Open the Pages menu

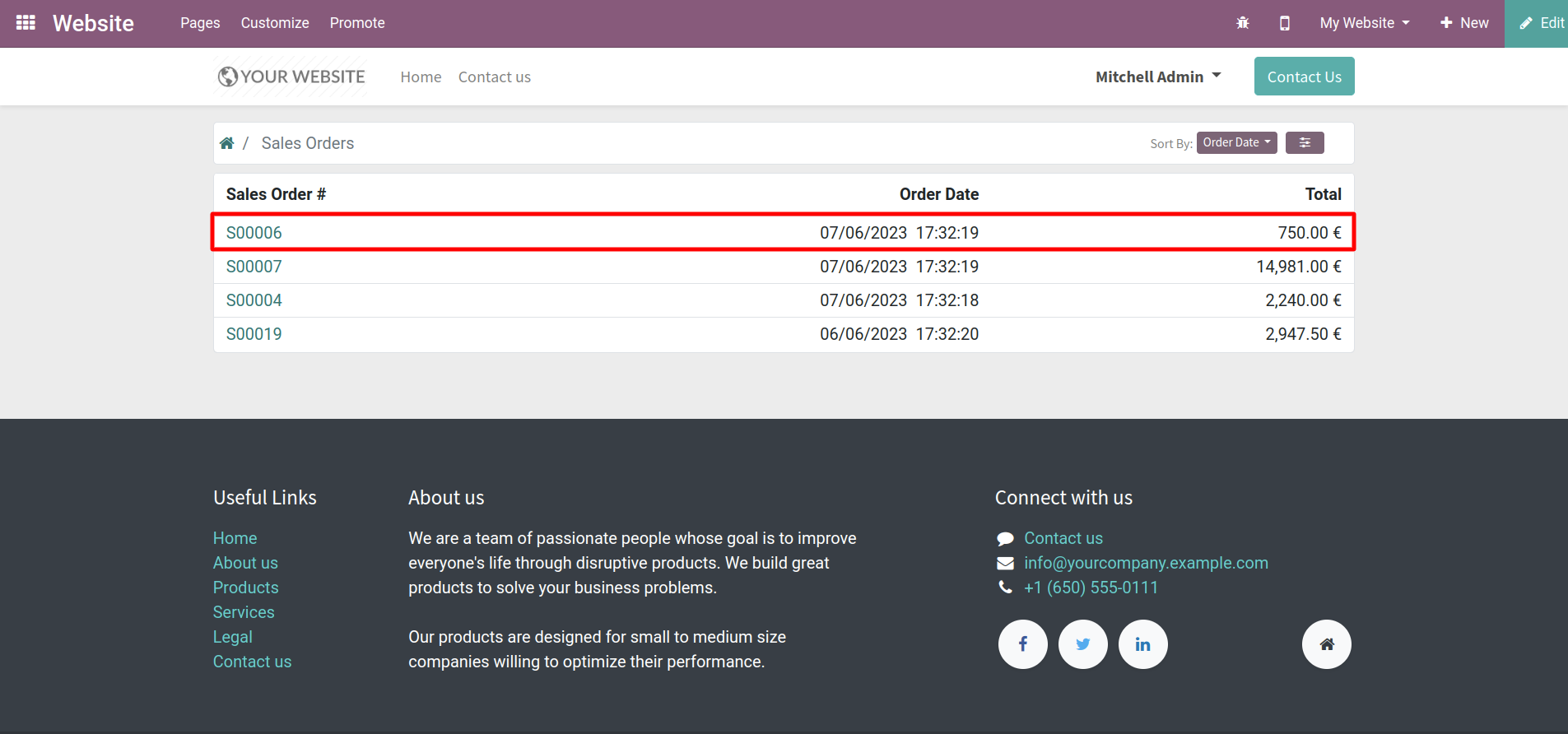[x=200, y=23]
